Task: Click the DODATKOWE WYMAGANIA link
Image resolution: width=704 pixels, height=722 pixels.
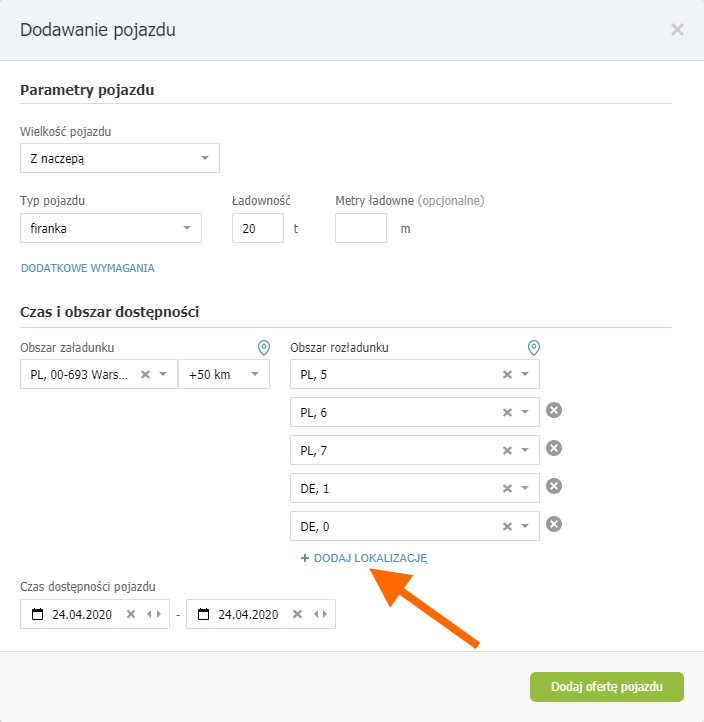Action: 87,268
